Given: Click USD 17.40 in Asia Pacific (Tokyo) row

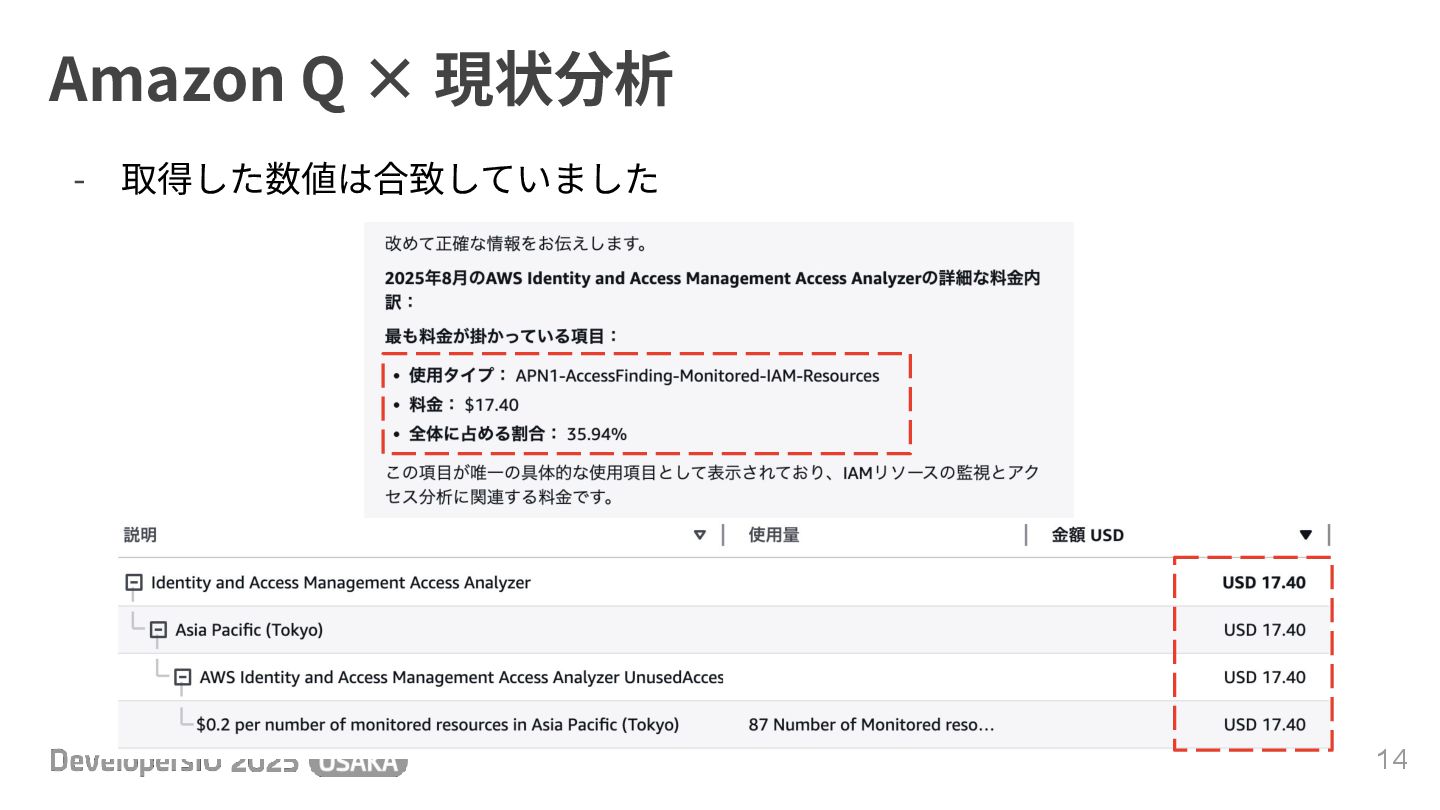Looking at the screenshot, I should [1265, 630].
